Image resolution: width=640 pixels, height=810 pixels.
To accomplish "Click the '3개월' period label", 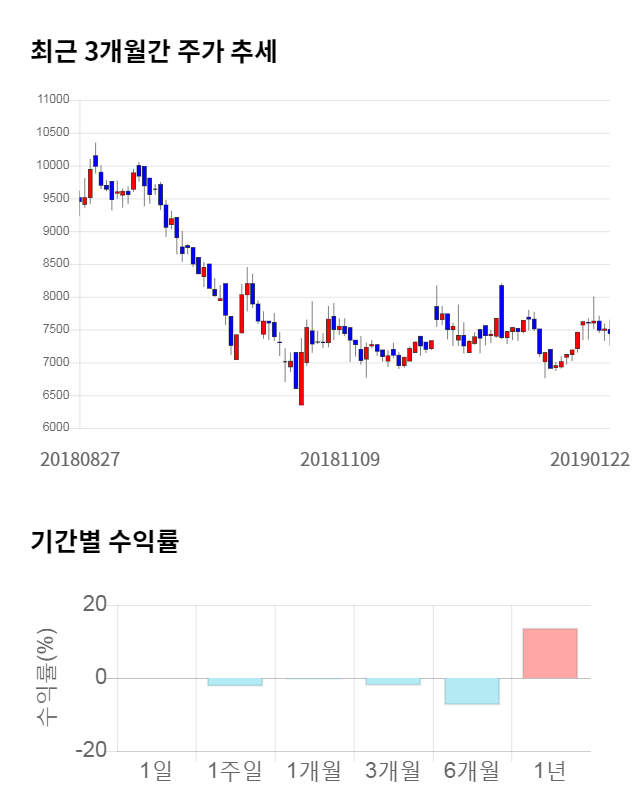I will click(392, 770).
